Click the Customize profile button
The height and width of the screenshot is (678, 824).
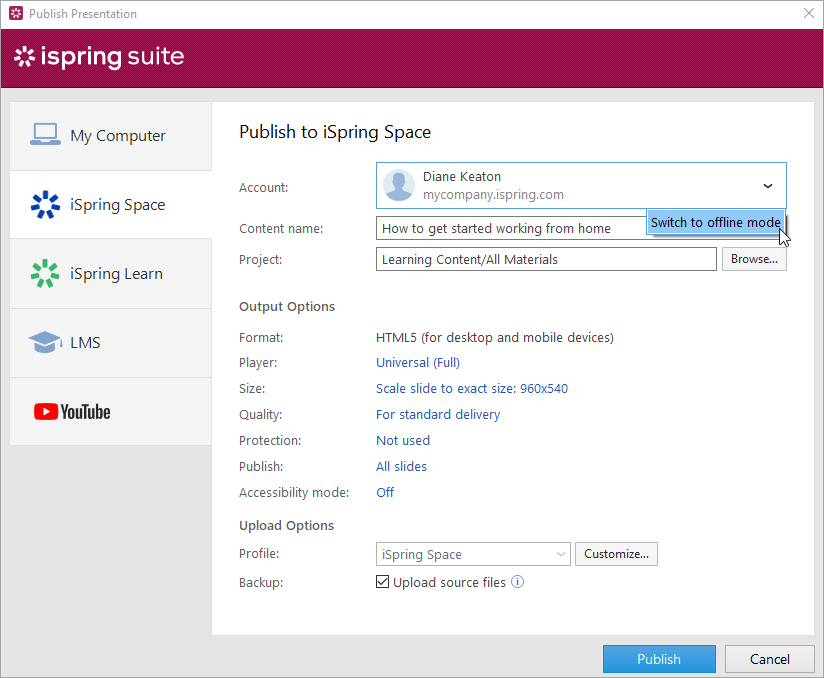[x=616, y=553]
